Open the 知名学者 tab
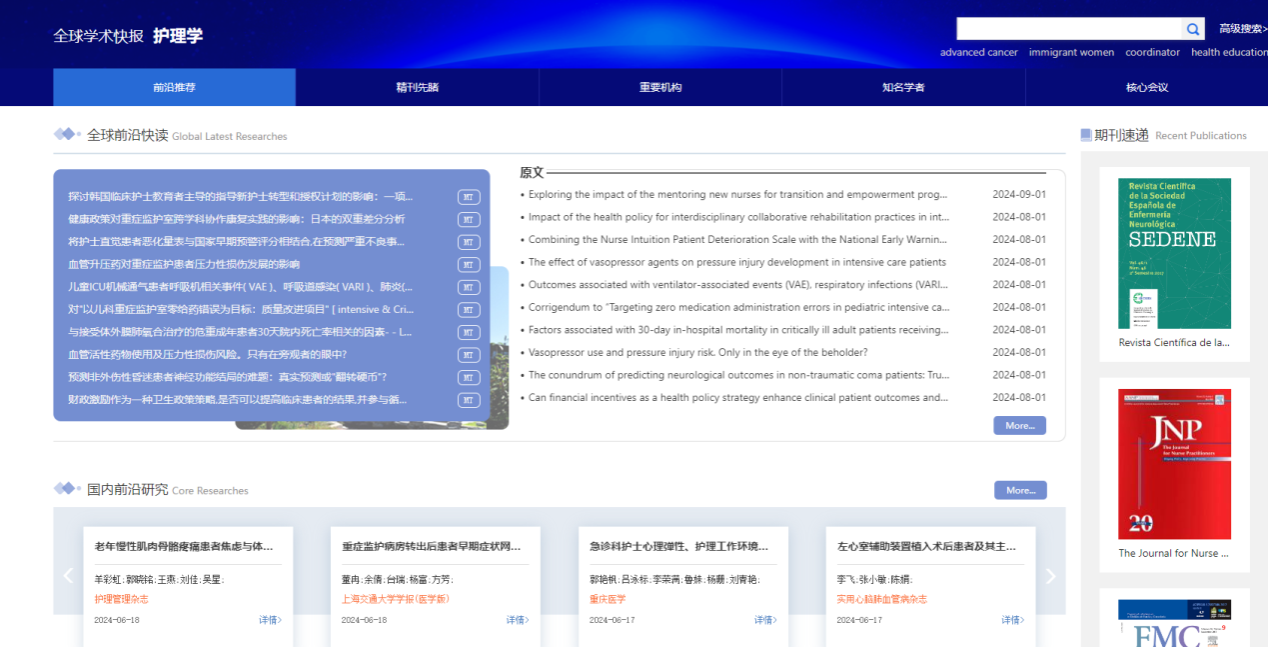Screen dimensions: 1268x647 [x=903, y=87]
